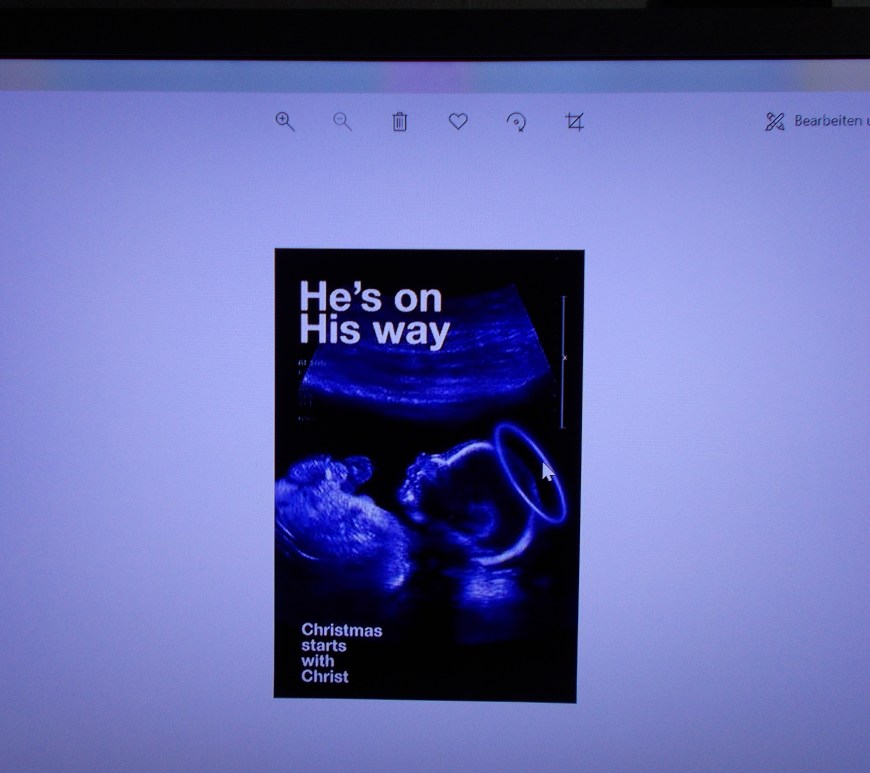
Task: Click the word "Christmas" on the poster
Action: [341, 630]
